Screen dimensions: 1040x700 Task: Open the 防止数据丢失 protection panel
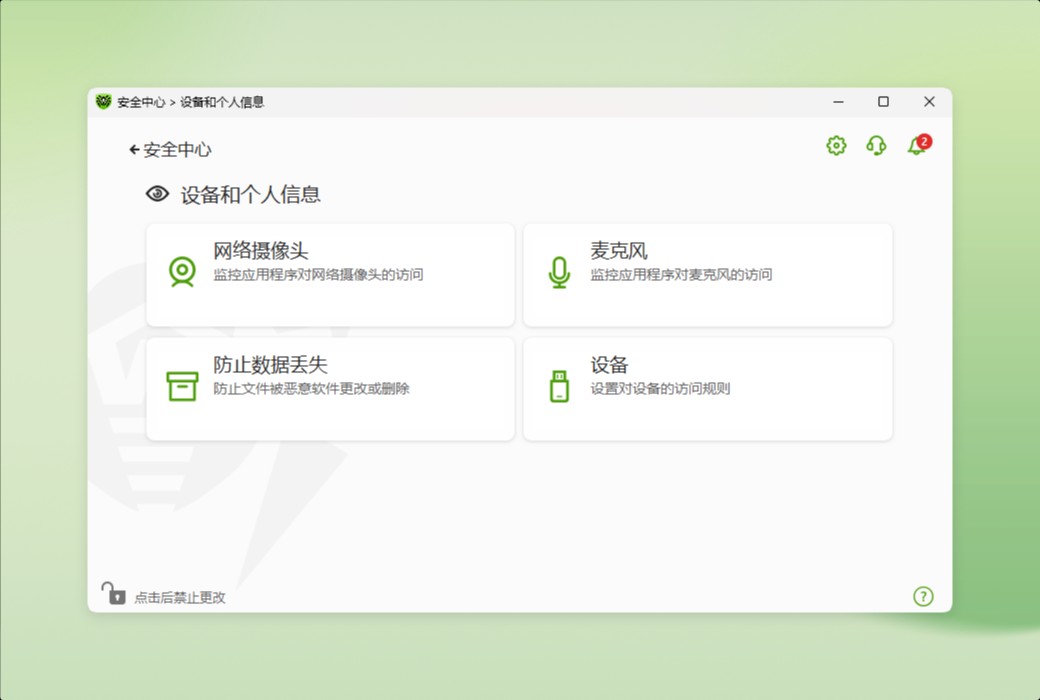click(330, 386)
